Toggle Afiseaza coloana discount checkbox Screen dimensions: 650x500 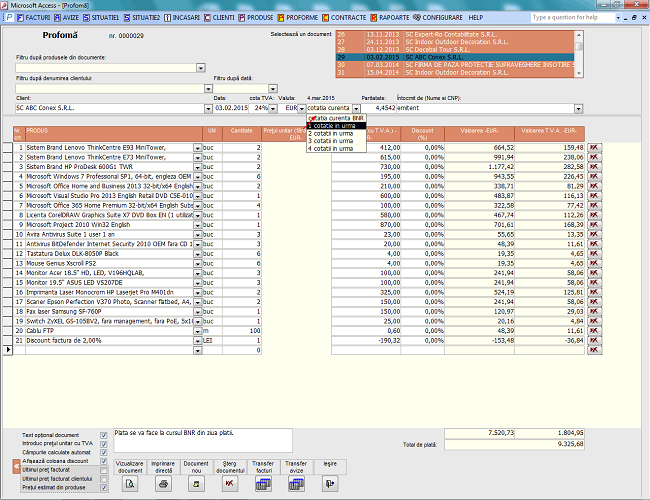coord(104,461)
